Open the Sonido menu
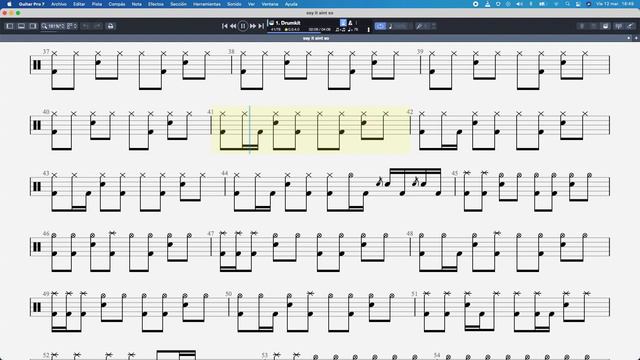Image resolution: width=640 pixels, height=360 pixels. click(x=234, y=4)
